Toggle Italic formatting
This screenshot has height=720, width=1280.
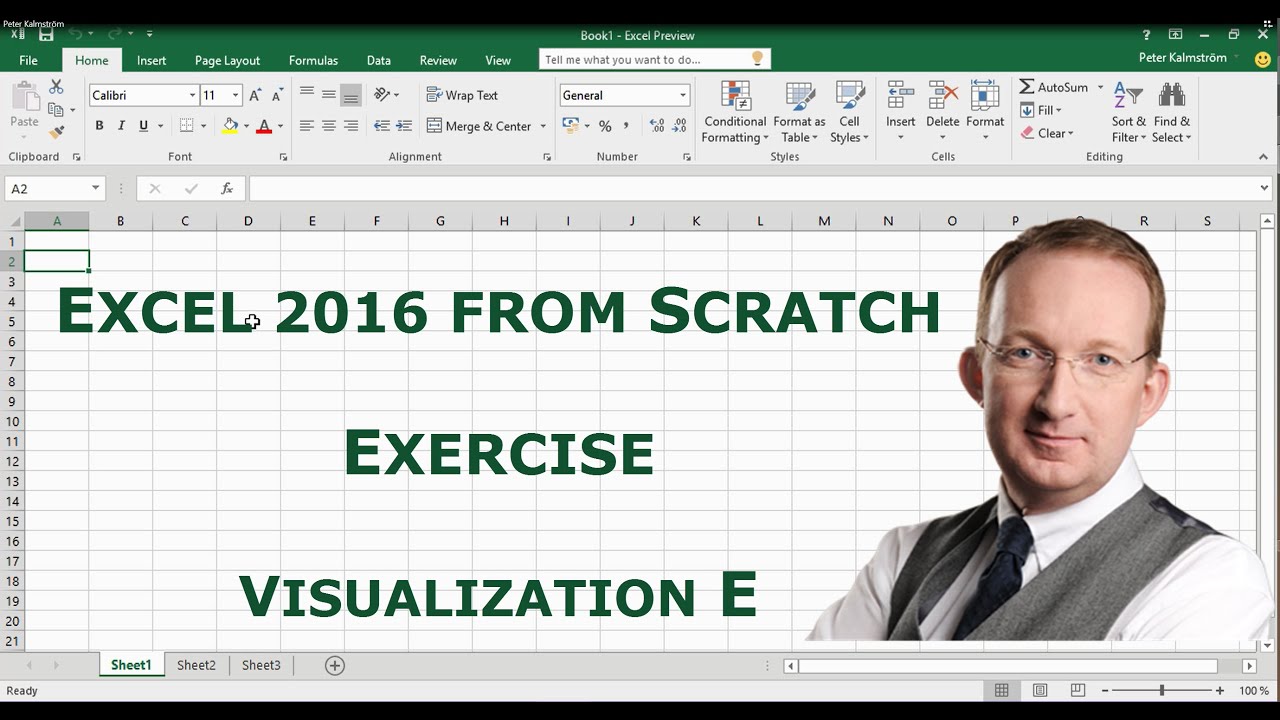coord(121,126)
